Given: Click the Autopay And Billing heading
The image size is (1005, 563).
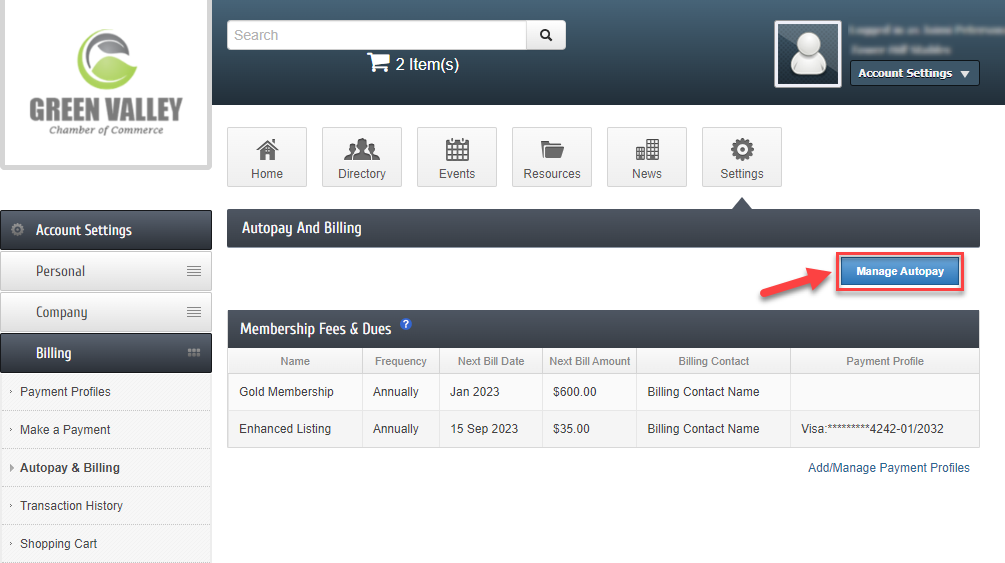Looking at the screenshot, I should point(301,228).
